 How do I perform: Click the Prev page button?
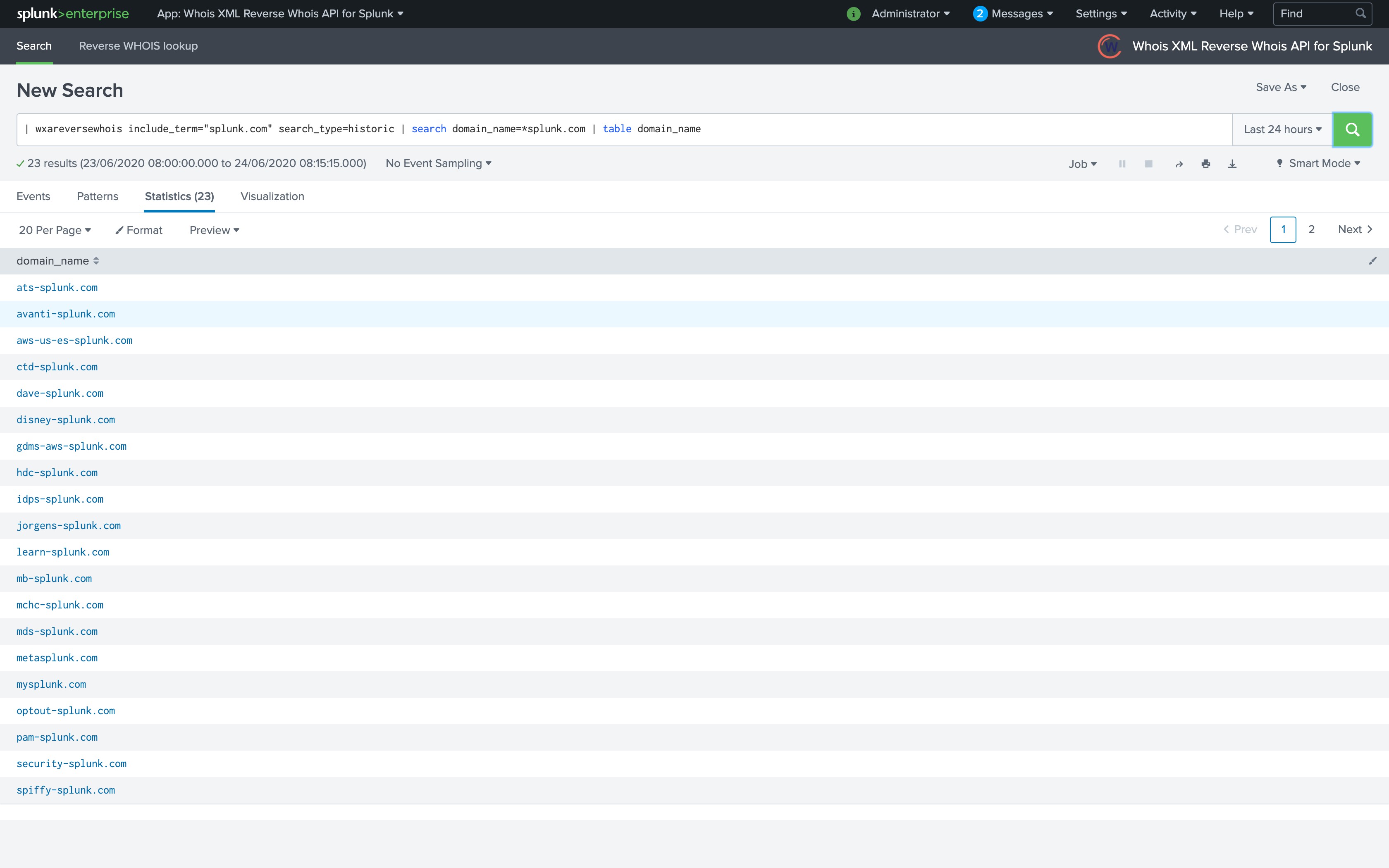[1240, 230]
